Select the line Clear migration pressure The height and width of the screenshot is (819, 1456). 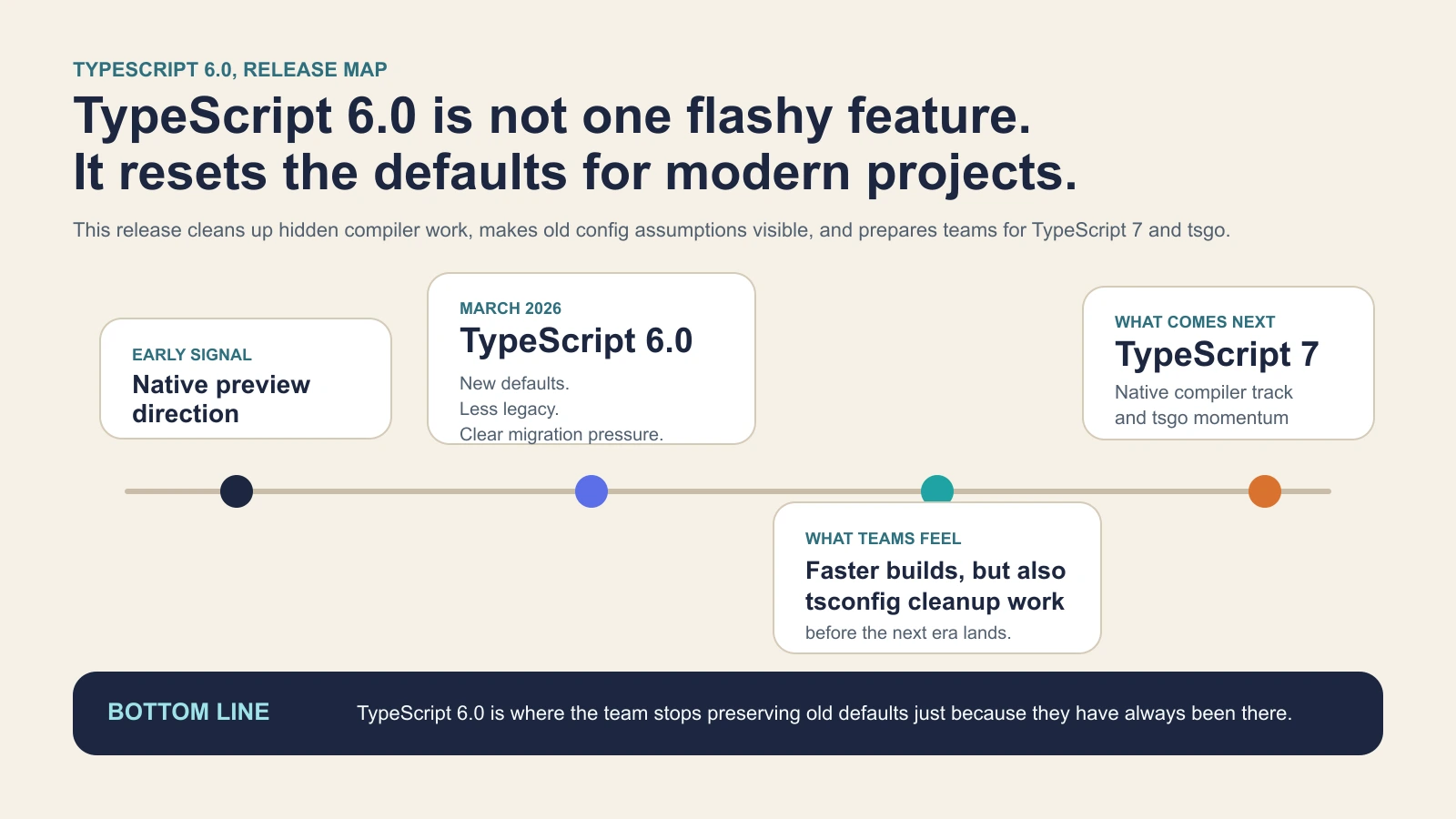tap(563, 434)
